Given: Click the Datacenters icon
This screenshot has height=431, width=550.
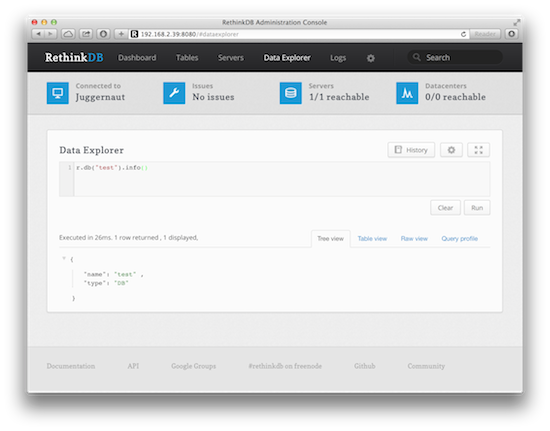Looking at the screenshot, I should coord(407,93).
